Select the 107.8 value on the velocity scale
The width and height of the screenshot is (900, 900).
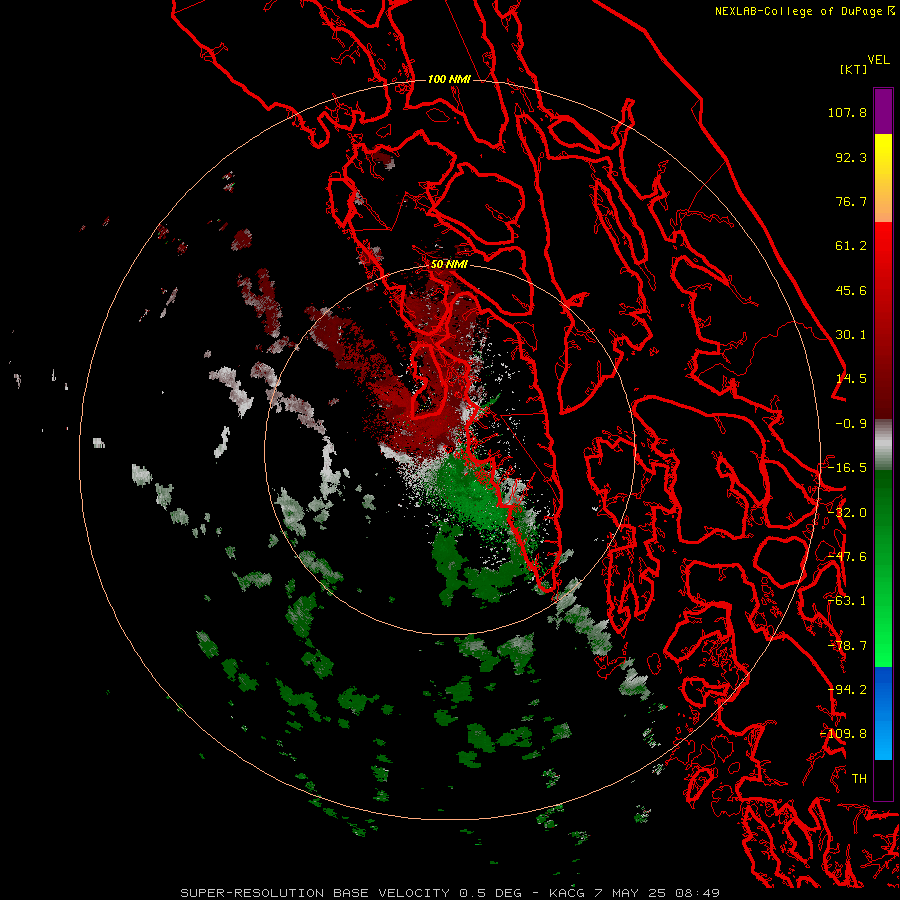pyautogui.click(x=847, y=112)
